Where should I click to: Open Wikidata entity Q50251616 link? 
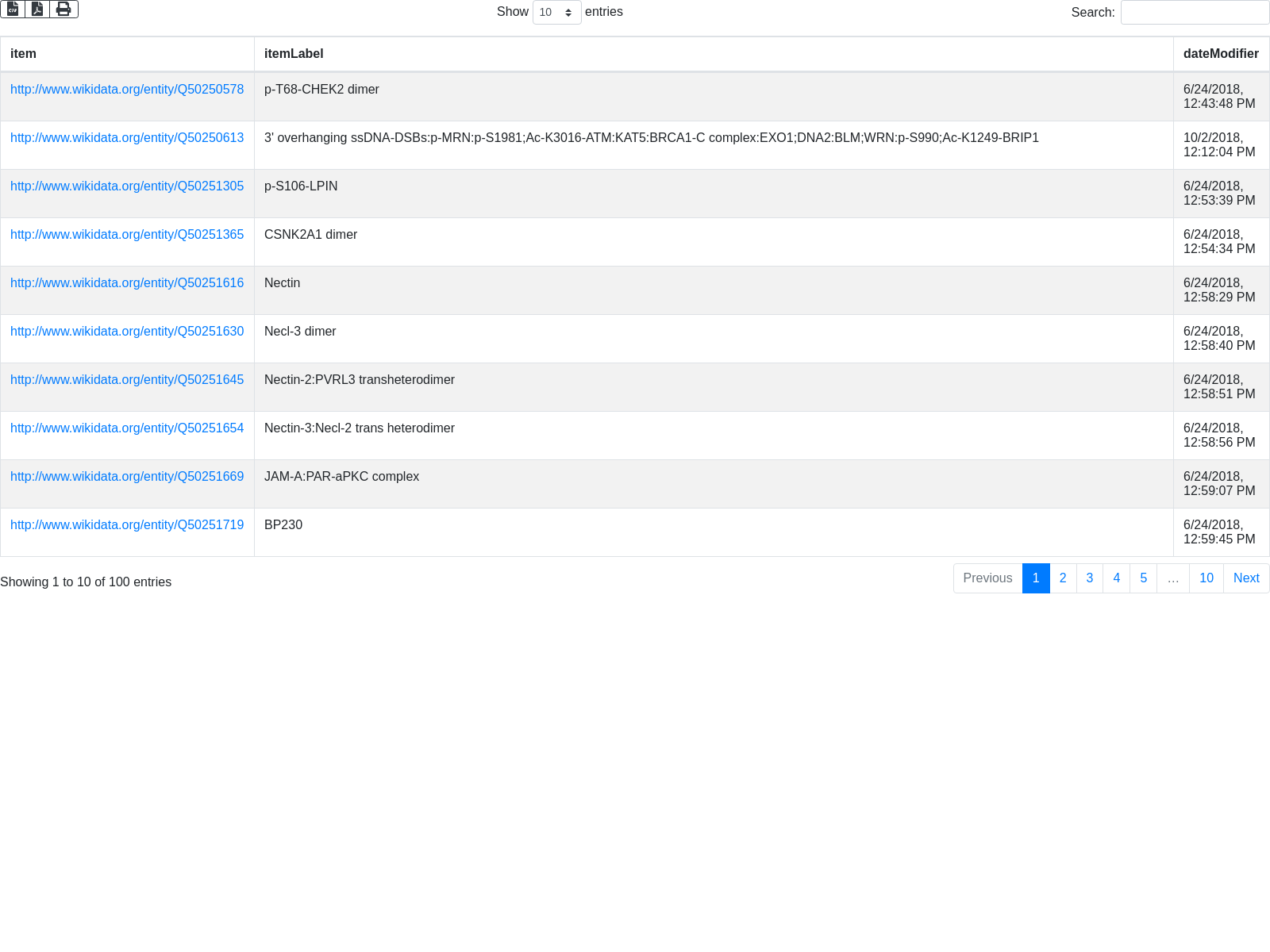click(127, 283)
